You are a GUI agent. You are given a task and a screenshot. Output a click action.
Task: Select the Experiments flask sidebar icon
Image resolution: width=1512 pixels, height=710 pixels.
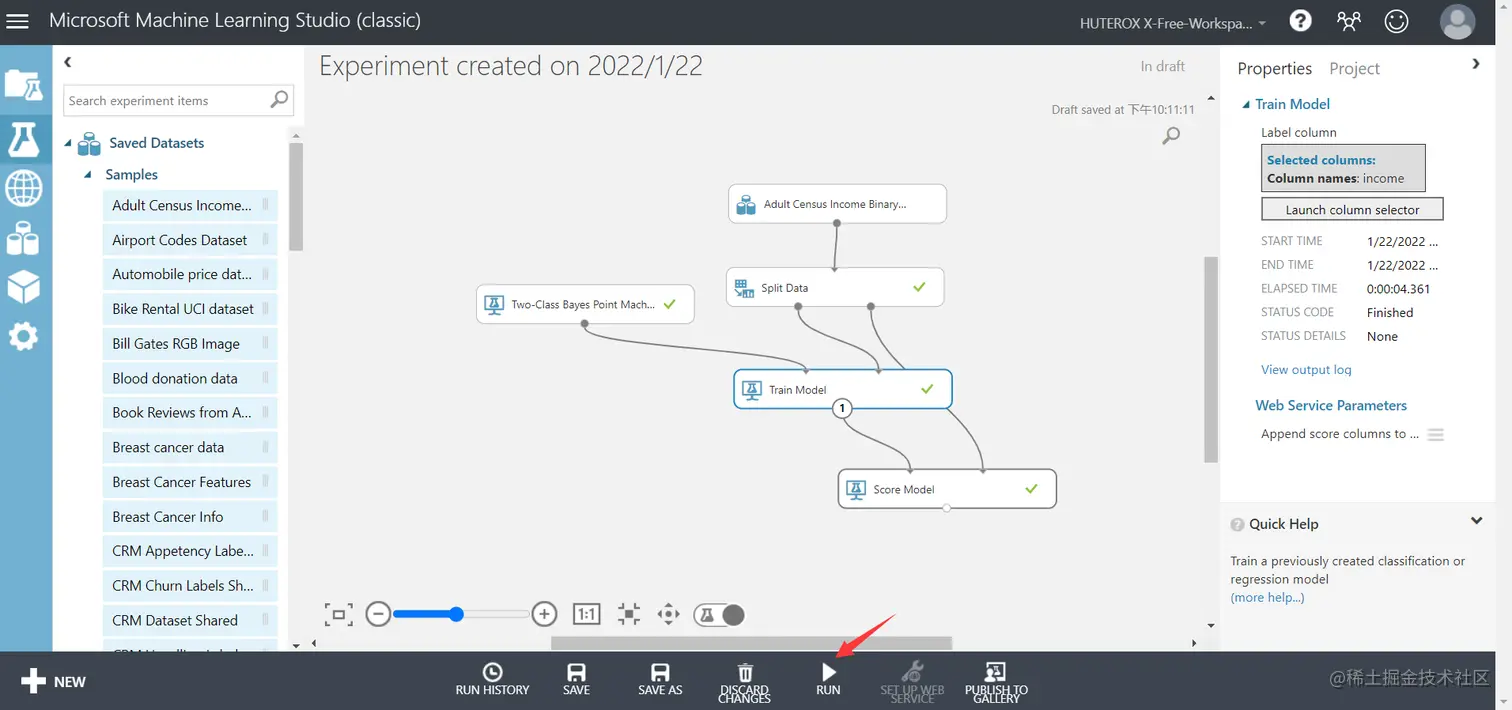(x=23, y=138)
